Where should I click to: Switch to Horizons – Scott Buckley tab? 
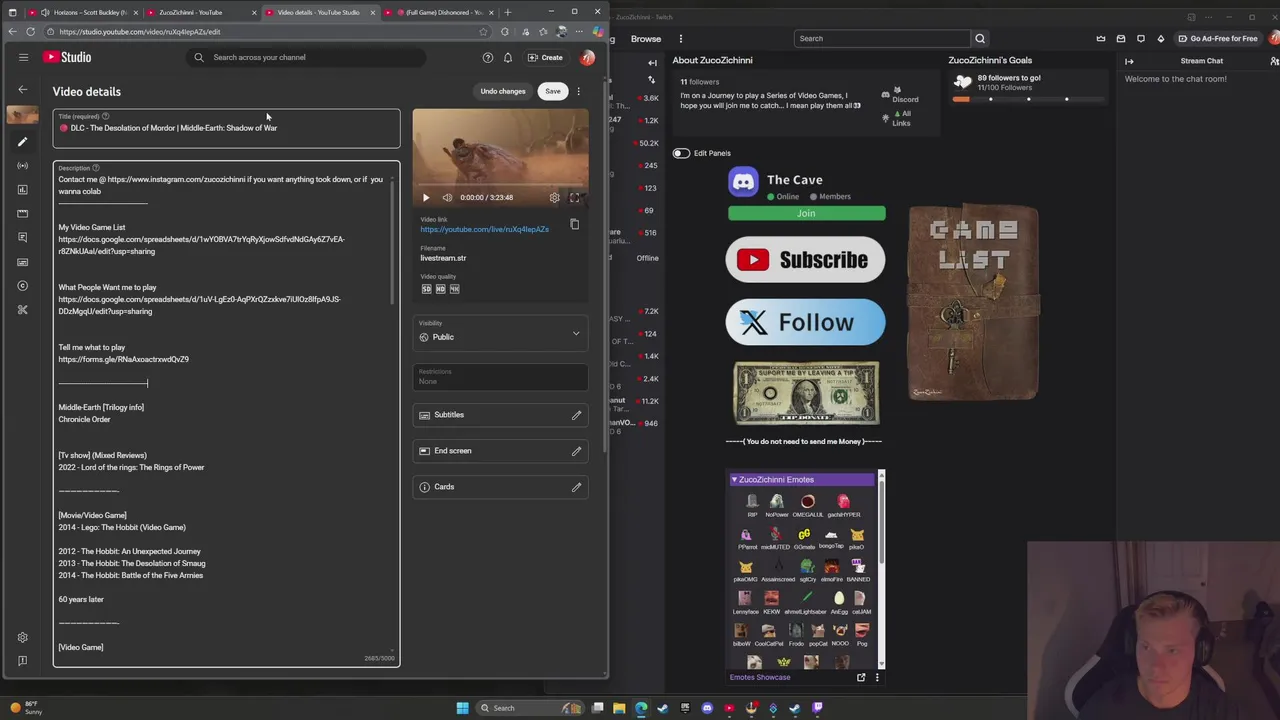tap(82, 12)
